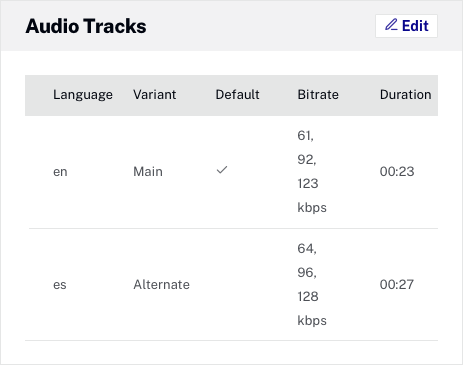463x365 pixels.
Task: Click the Main variant cell
Action: (x=148, y=172)
